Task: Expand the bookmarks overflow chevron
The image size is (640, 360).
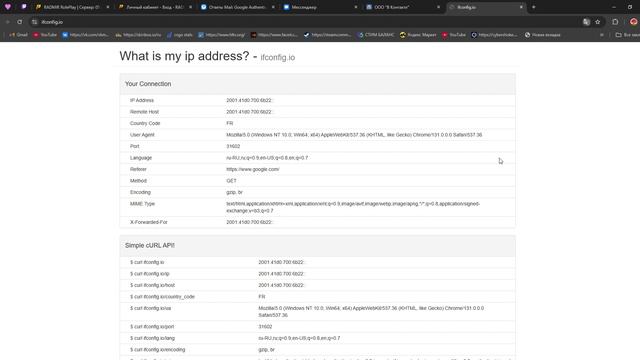Action: click(602, 35)
